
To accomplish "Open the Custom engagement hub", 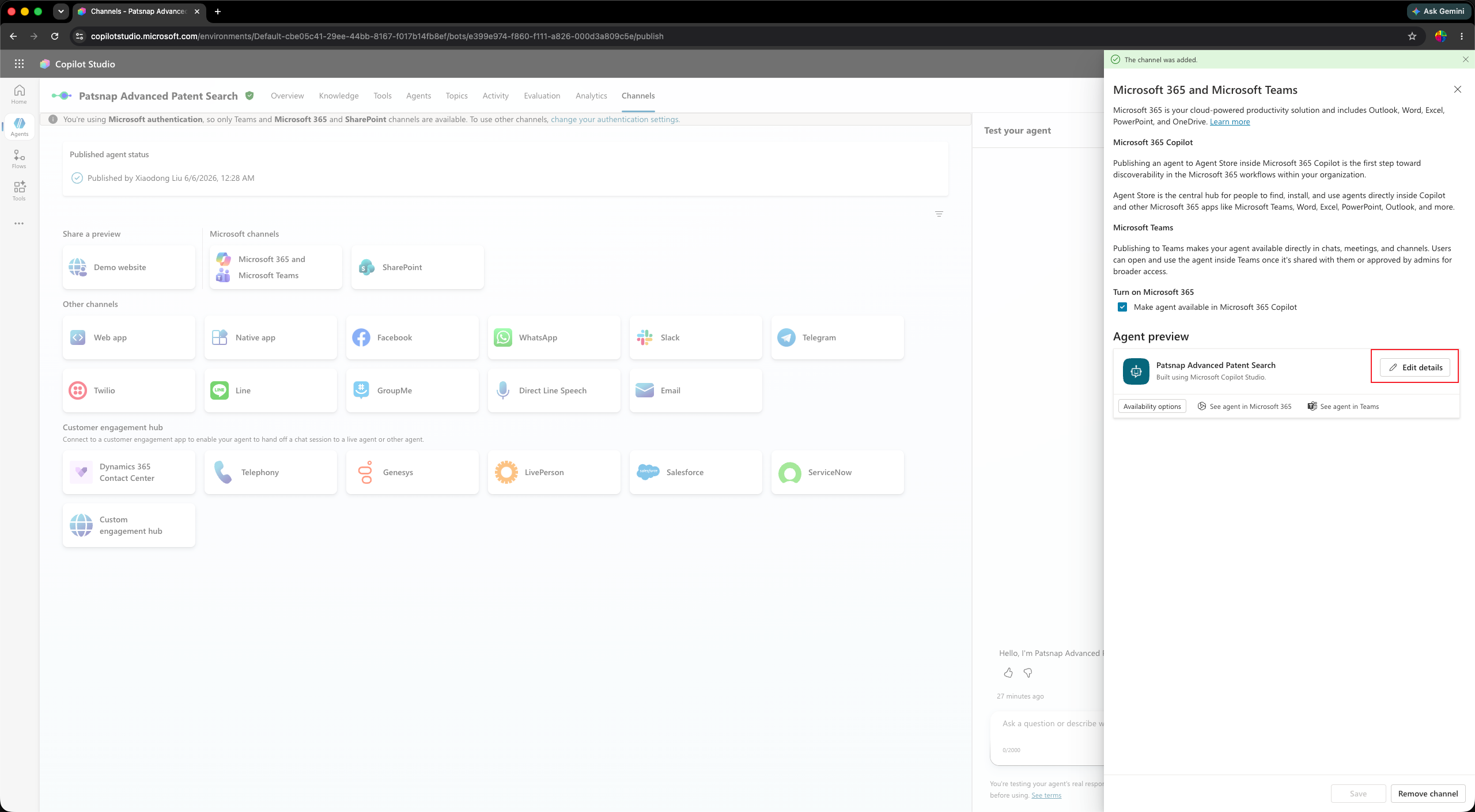I will (129, 525).
